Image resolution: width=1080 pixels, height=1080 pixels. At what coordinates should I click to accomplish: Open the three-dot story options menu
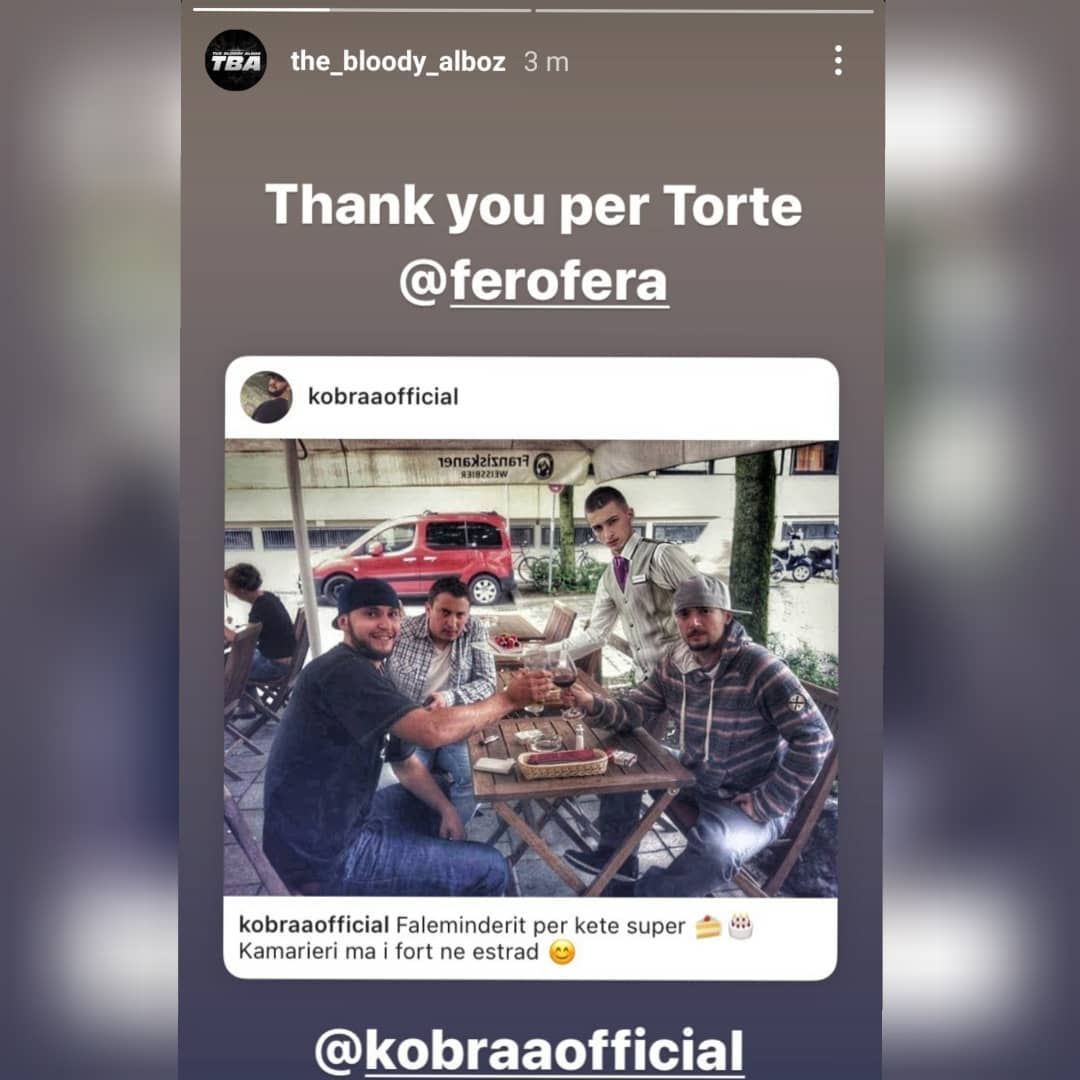point(838,61)
